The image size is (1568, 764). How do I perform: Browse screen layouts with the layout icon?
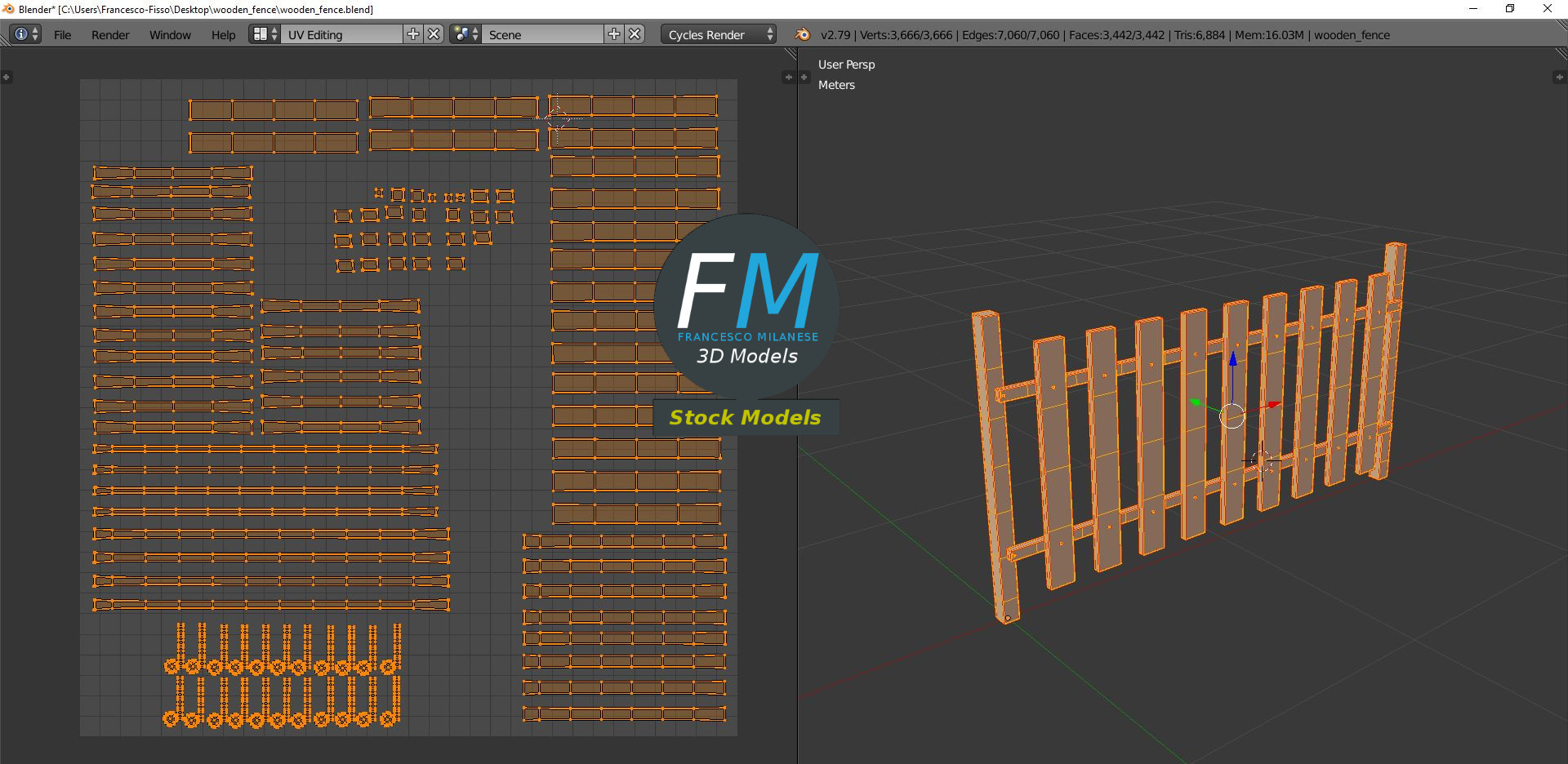265,34
